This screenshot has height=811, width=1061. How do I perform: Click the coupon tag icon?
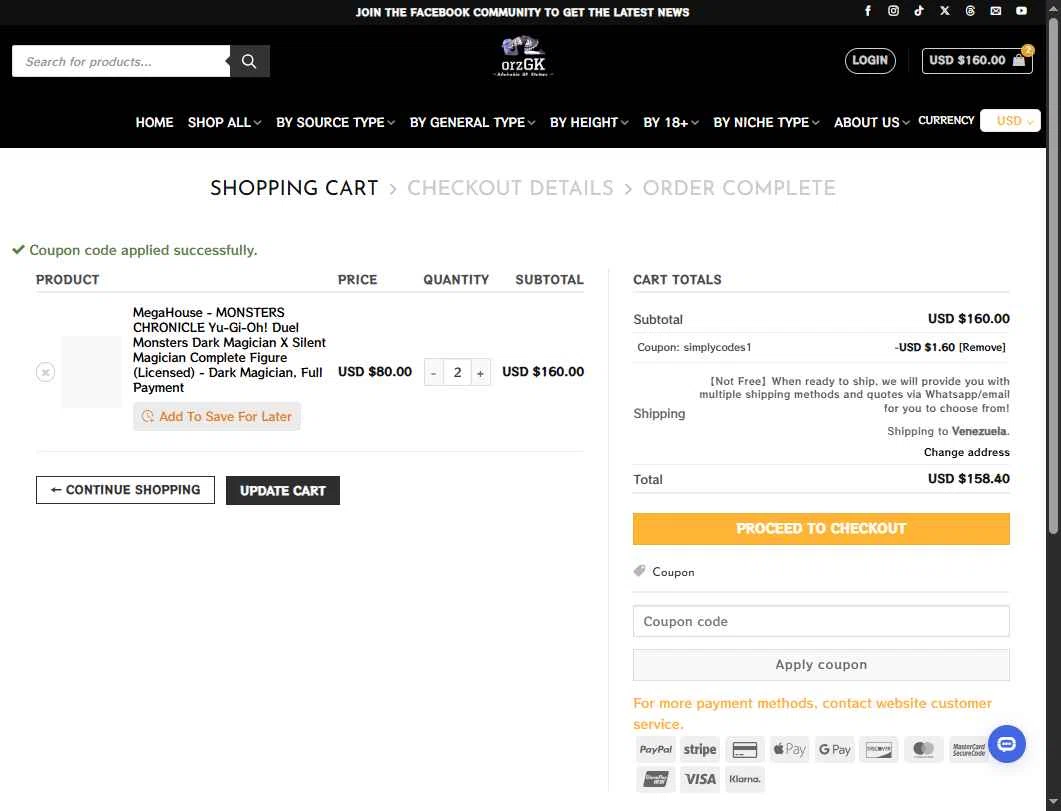tap(639, 571)
